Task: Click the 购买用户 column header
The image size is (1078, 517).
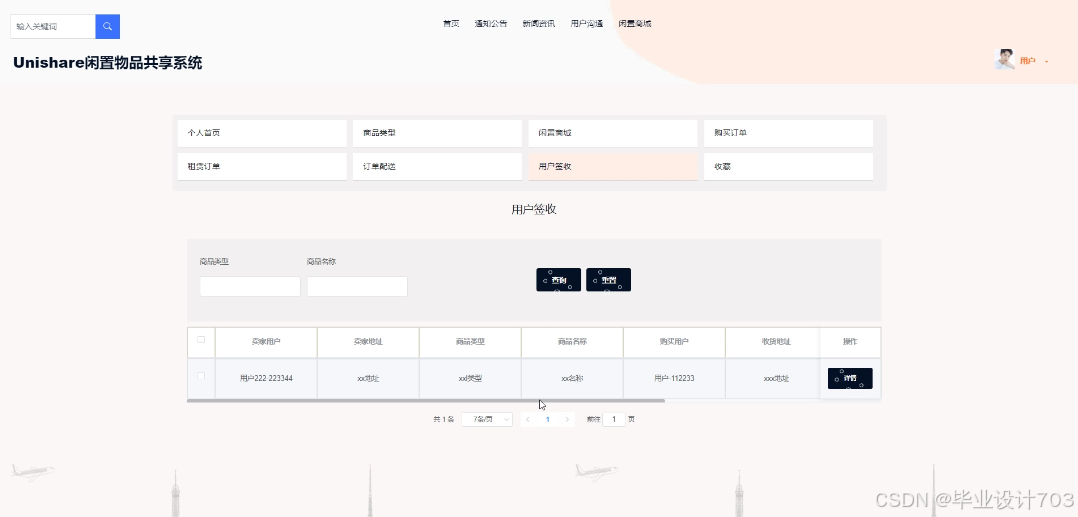Action: click(x=674, y=342)
